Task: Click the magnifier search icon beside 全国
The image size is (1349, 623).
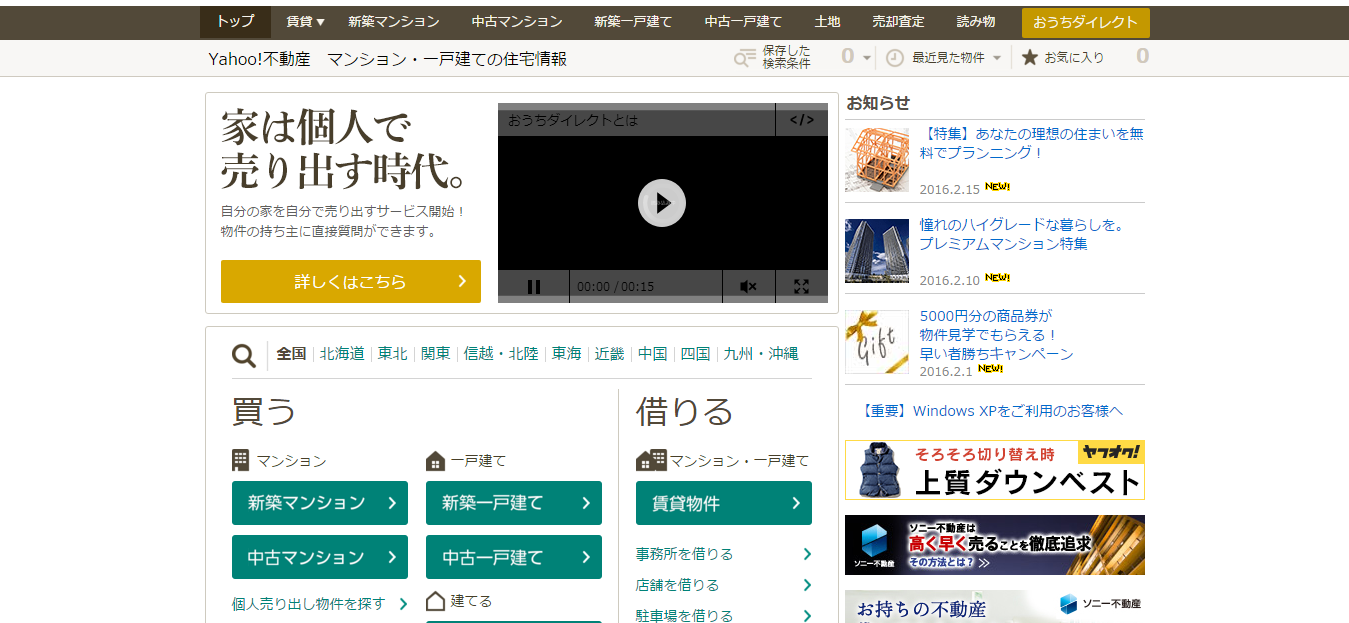Action: (x=244, y=355)
